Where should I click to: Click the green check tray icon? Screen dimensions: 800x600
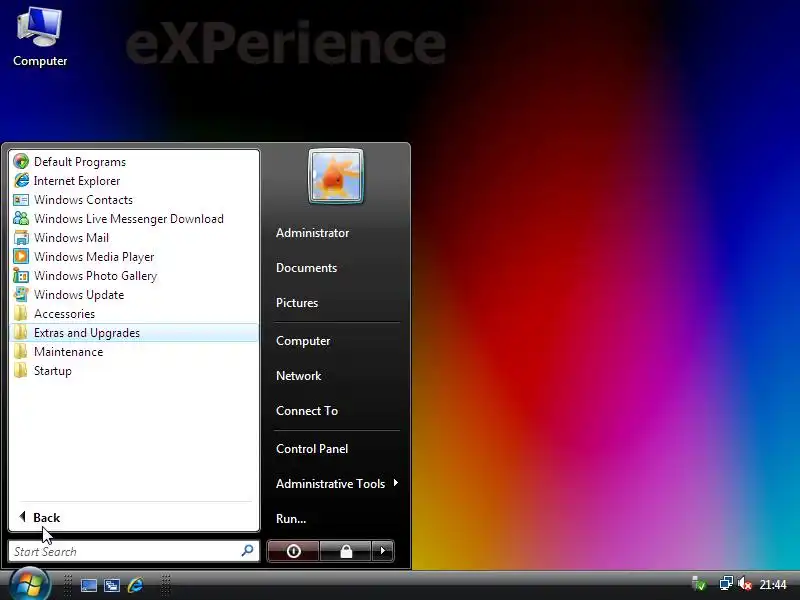coord(699,583)
